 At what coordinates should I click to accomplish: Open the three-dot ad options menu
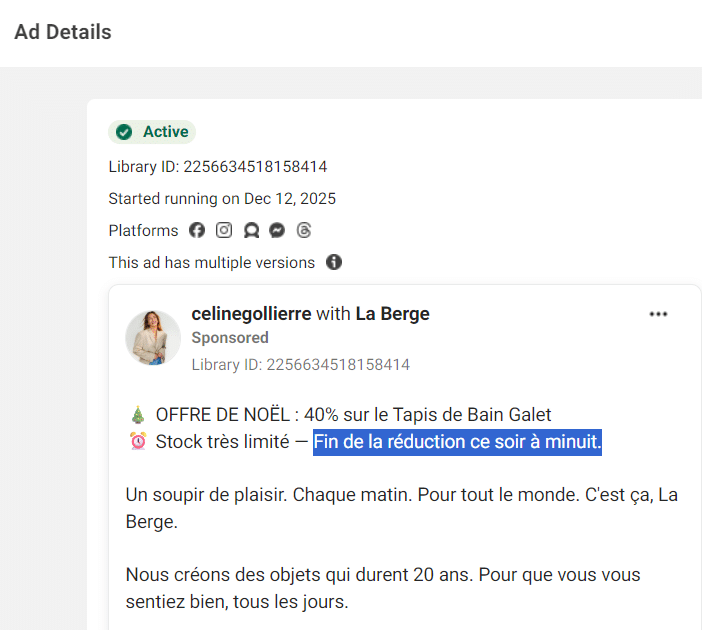(658, 314)
